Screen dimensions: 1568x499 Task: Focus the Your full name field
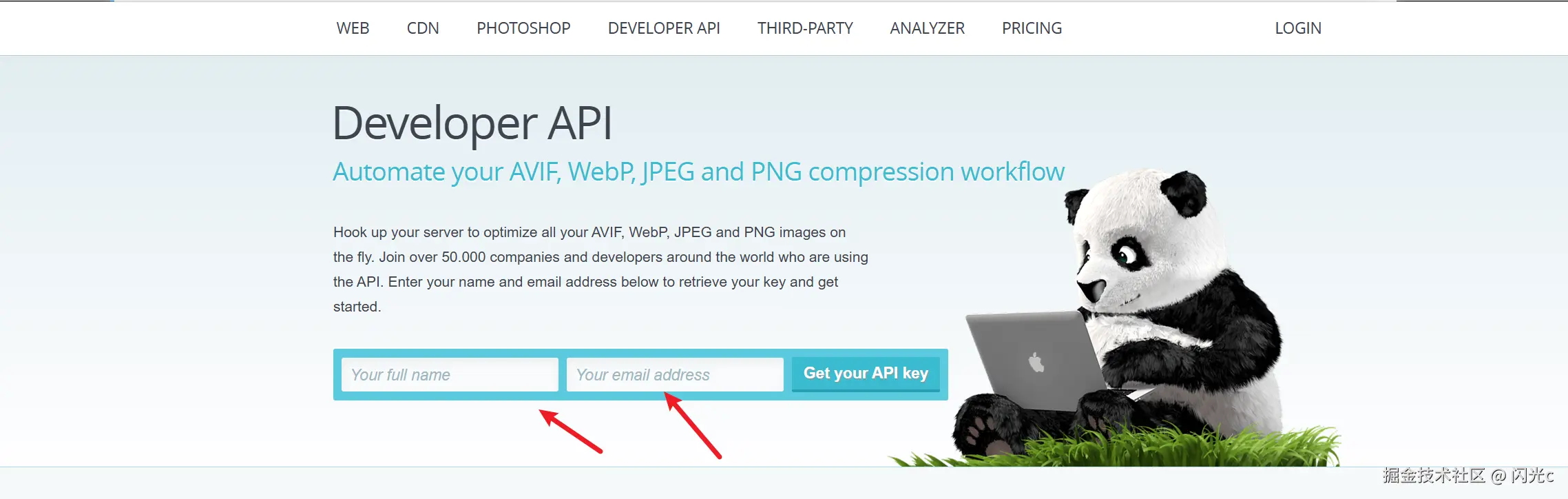pos(450,374)
